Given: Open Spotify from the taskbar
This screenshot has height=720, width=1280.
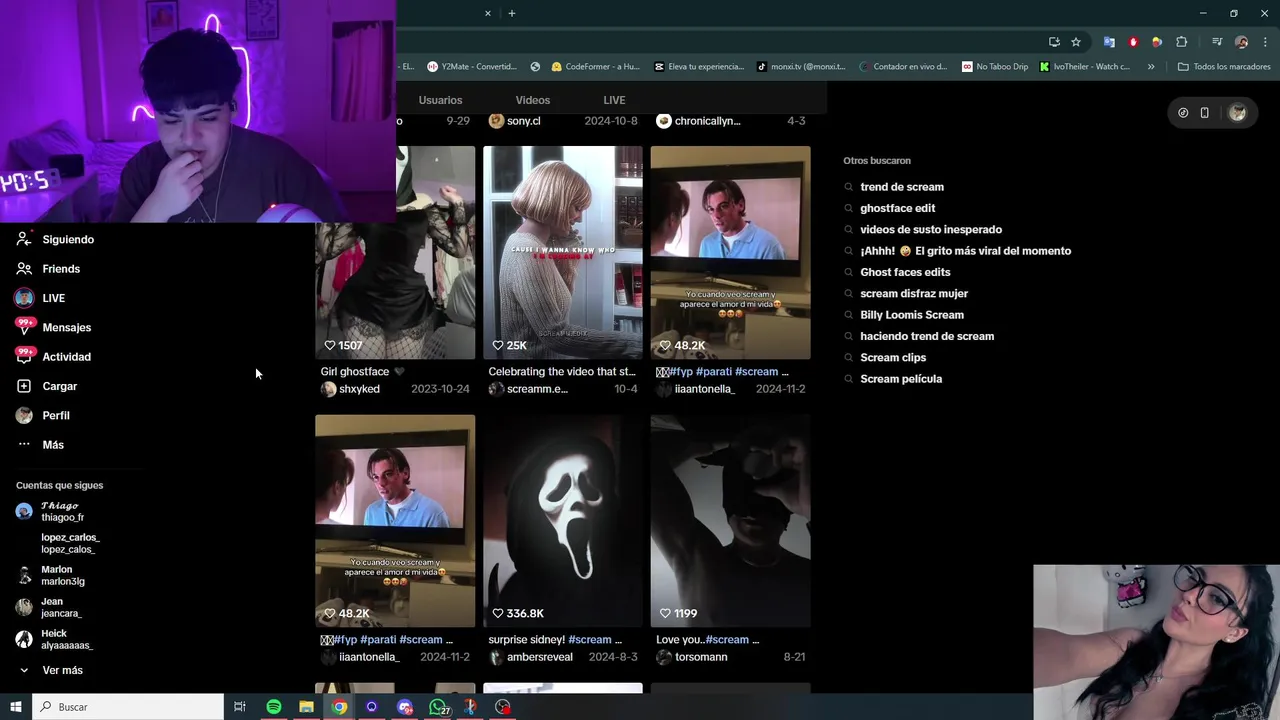Looking at the screenshot, I should point(273,707).
